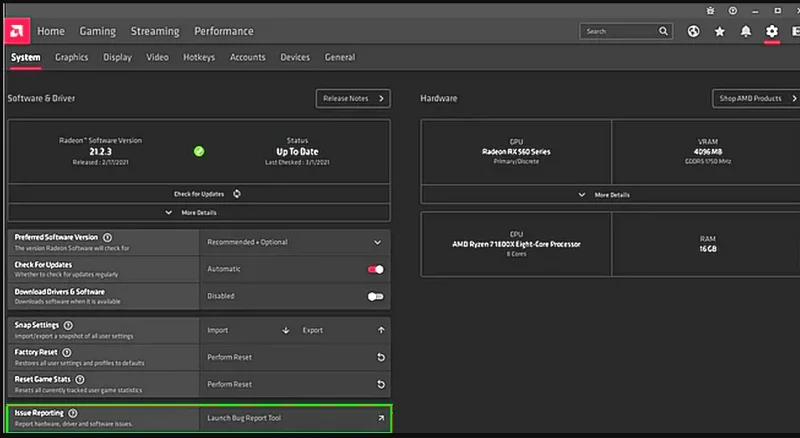The height and width of the screenshot is (438, 800).
Task: Click the AMD Ryzen 7 1800X CPU tile
Action: [x=516, y=244]
